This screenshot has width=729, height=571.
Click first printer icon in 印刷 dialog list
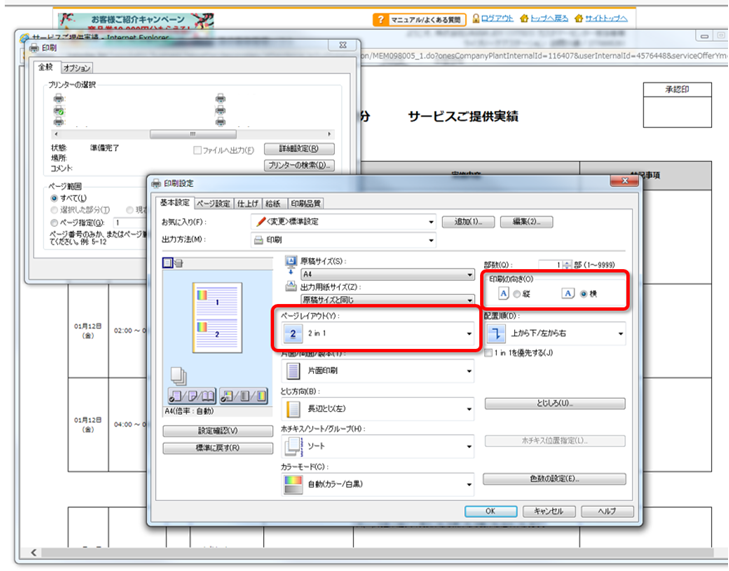pyautogui.click(x=59, y=98)
